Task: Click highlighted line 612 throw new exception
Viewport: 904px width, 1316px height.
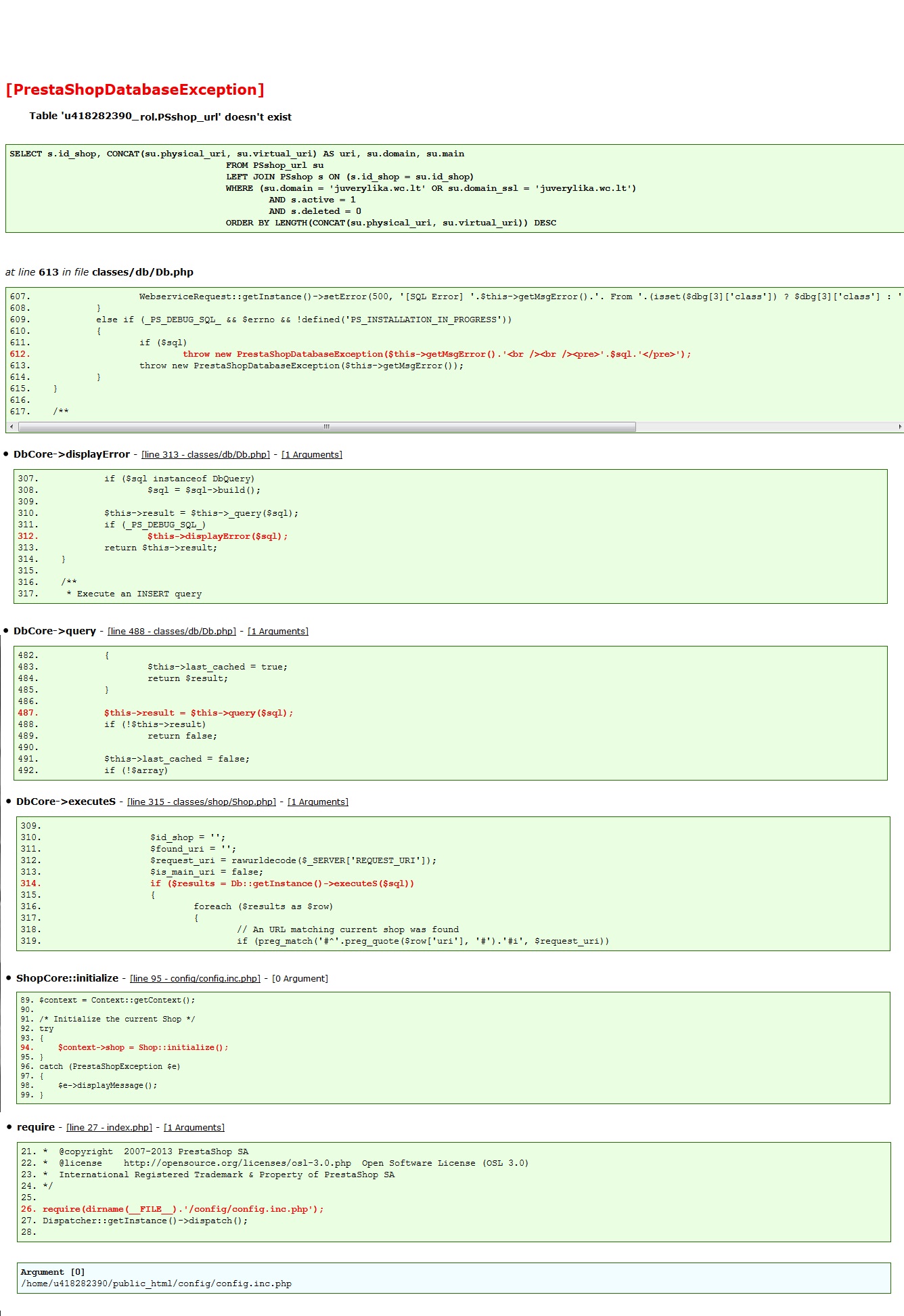Action: [x=437, y=354]
